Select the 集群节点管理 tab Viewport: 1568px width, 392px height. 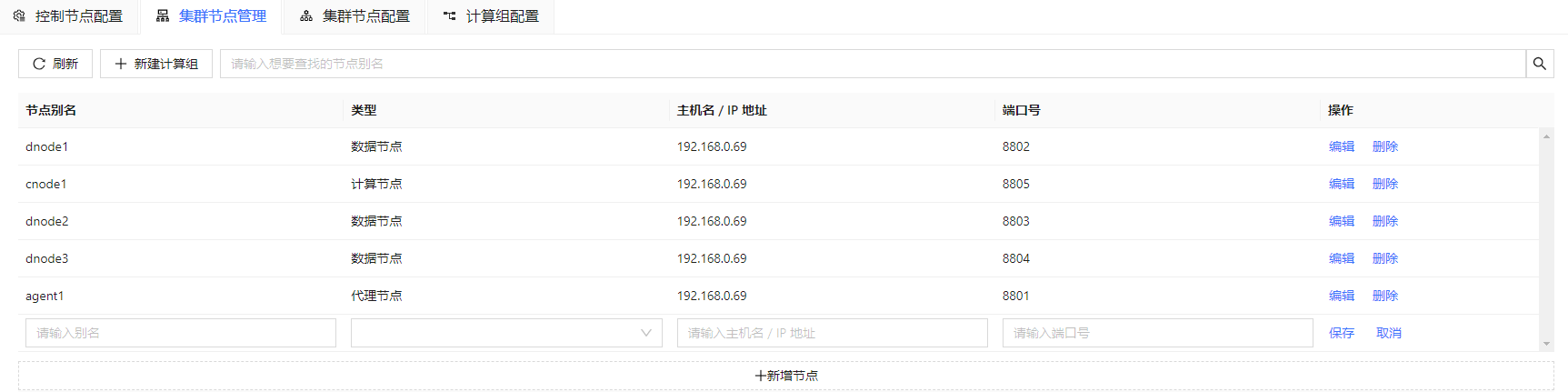tap(212, 16)
